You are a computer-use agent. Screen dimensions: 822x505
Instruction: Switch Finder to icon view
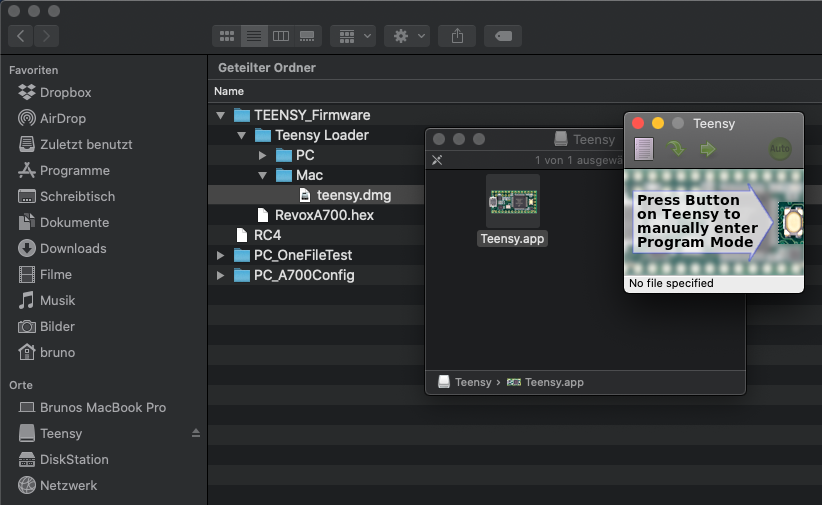[227, 36]
